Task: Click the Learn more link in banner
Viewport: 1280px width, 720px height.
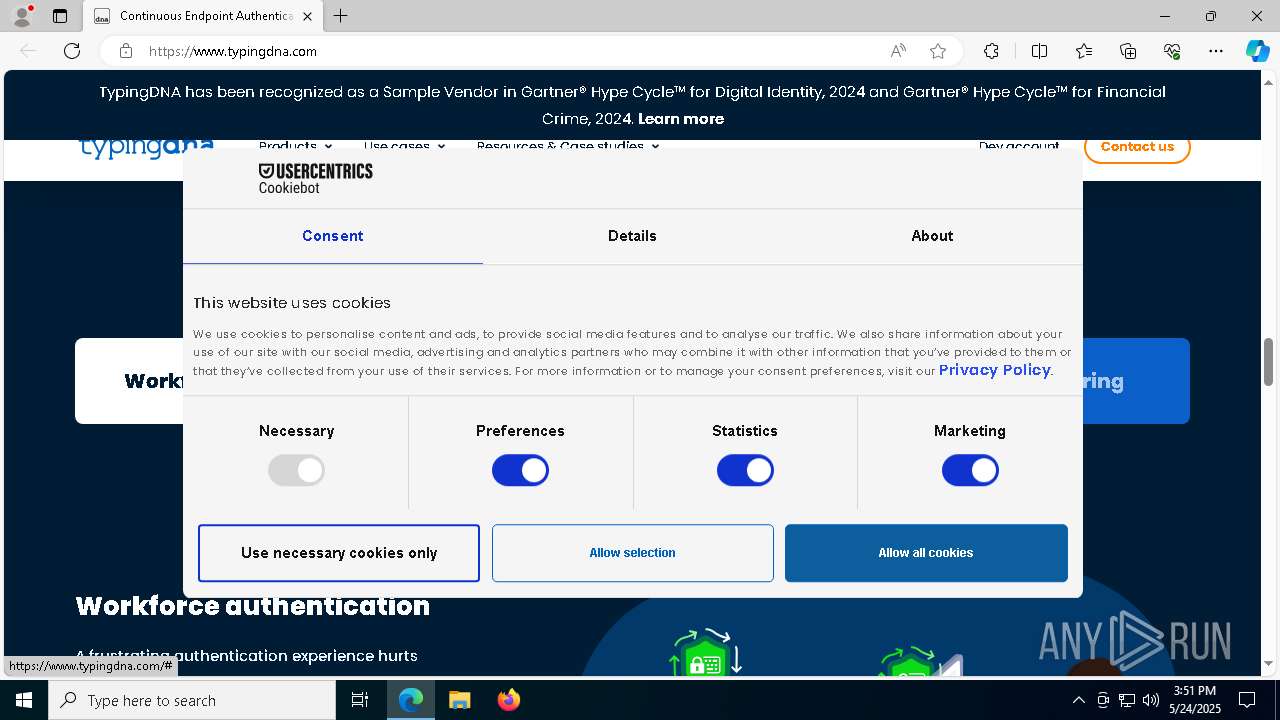Action: (x=681, y=119)
